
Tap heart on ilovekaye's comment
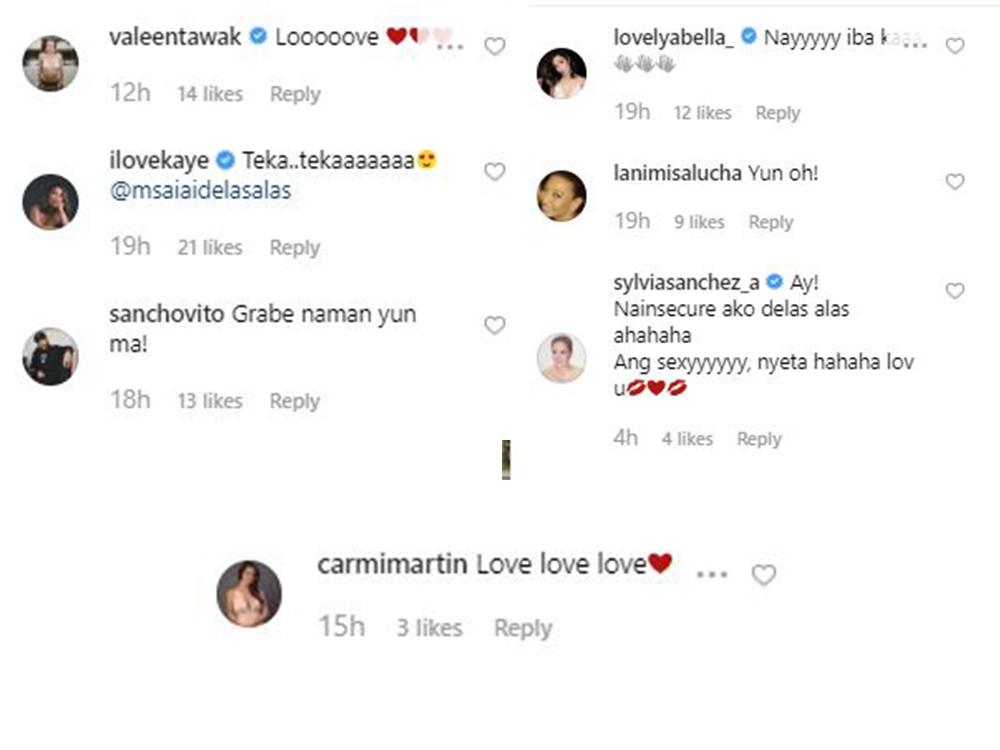[x=494, y=172]
